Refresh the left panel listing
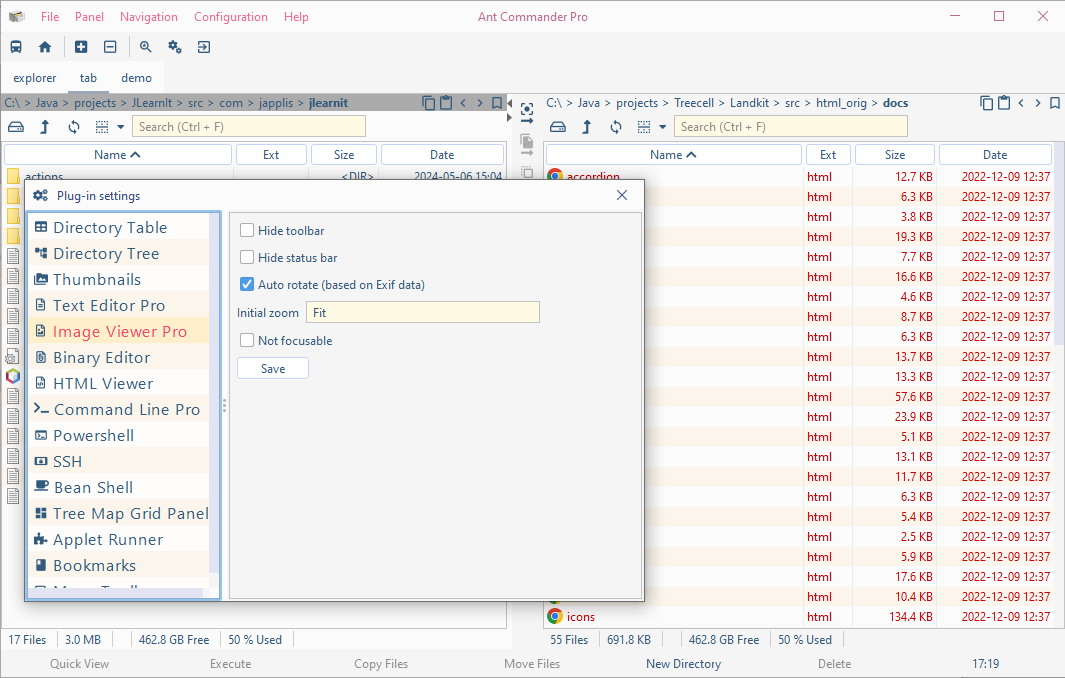 click(x=74, y=127)
